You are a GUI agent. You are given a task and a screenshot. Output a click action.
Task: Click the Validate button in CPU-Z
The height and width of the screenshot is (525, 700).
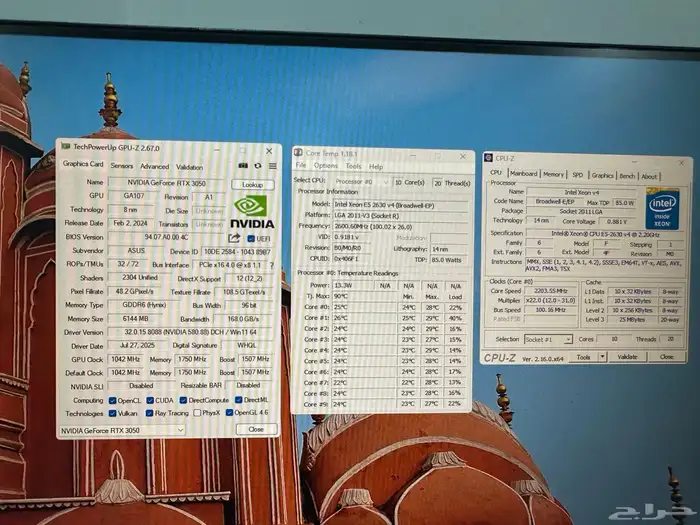tap(627, 357)
